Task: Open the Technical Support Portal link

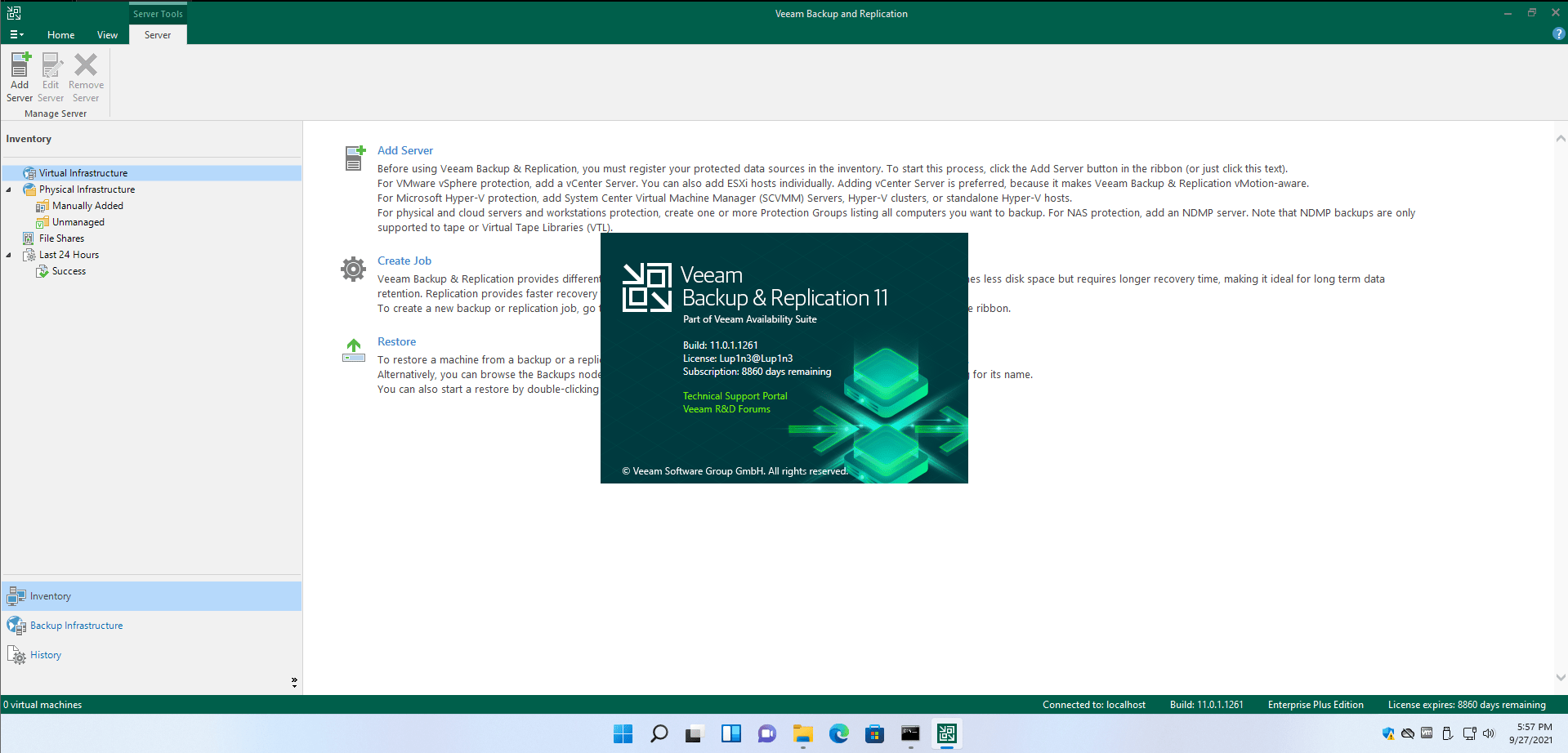Action: (735, 396)
